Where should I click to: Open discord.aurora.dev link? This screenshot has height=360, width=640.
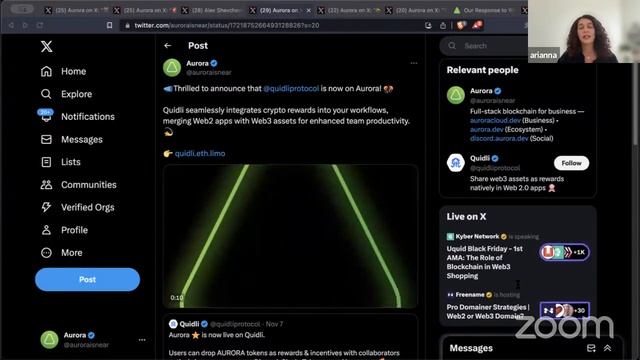tap(499, 138)
